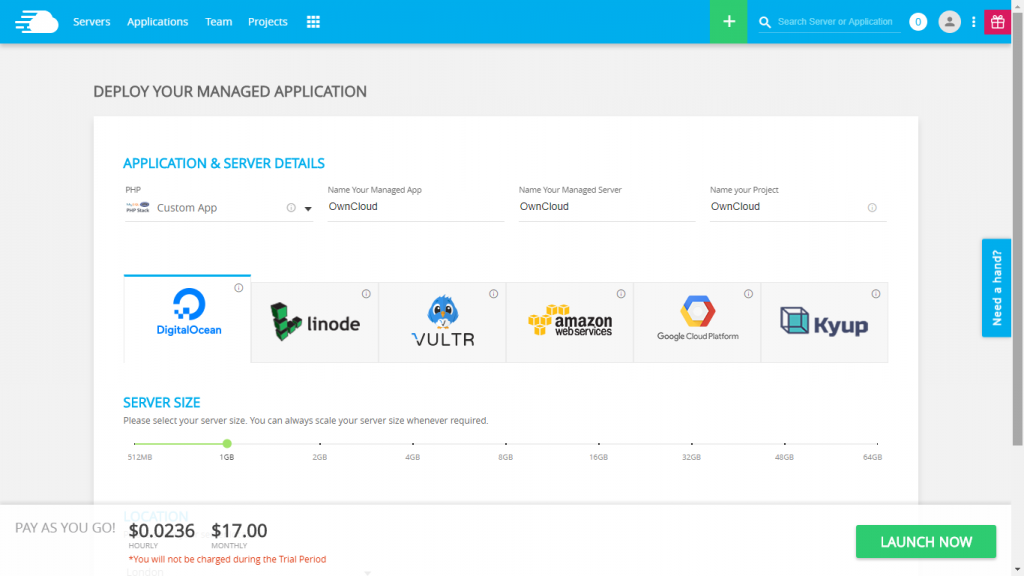1024x576 pixels.
Task: Click the red gift rewards icon
Action: [x=997, y=21]
